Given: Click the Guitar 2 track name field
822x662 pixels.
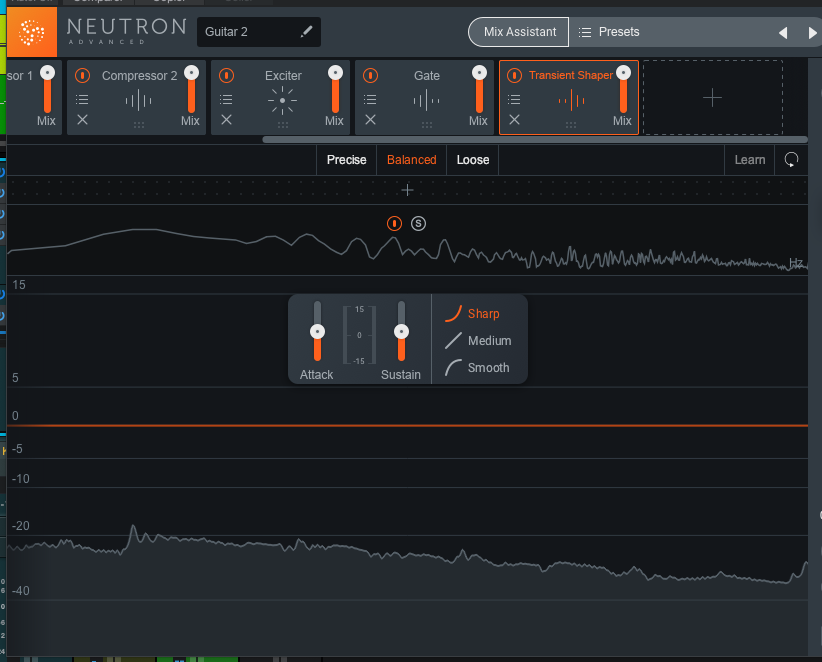Looking at the screenshot, I should pos(259,32).
